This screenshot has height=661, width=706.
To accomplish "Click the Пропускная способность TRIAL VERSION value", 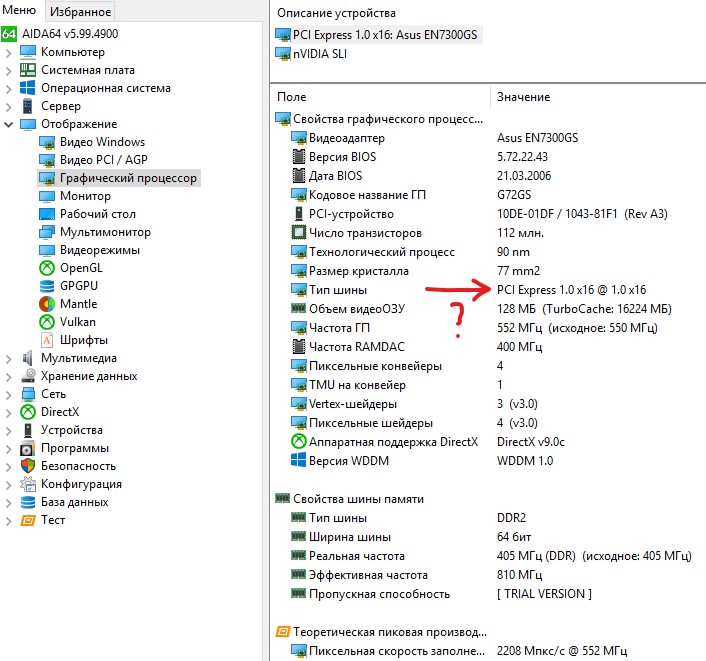I will (x=544, y=594).
